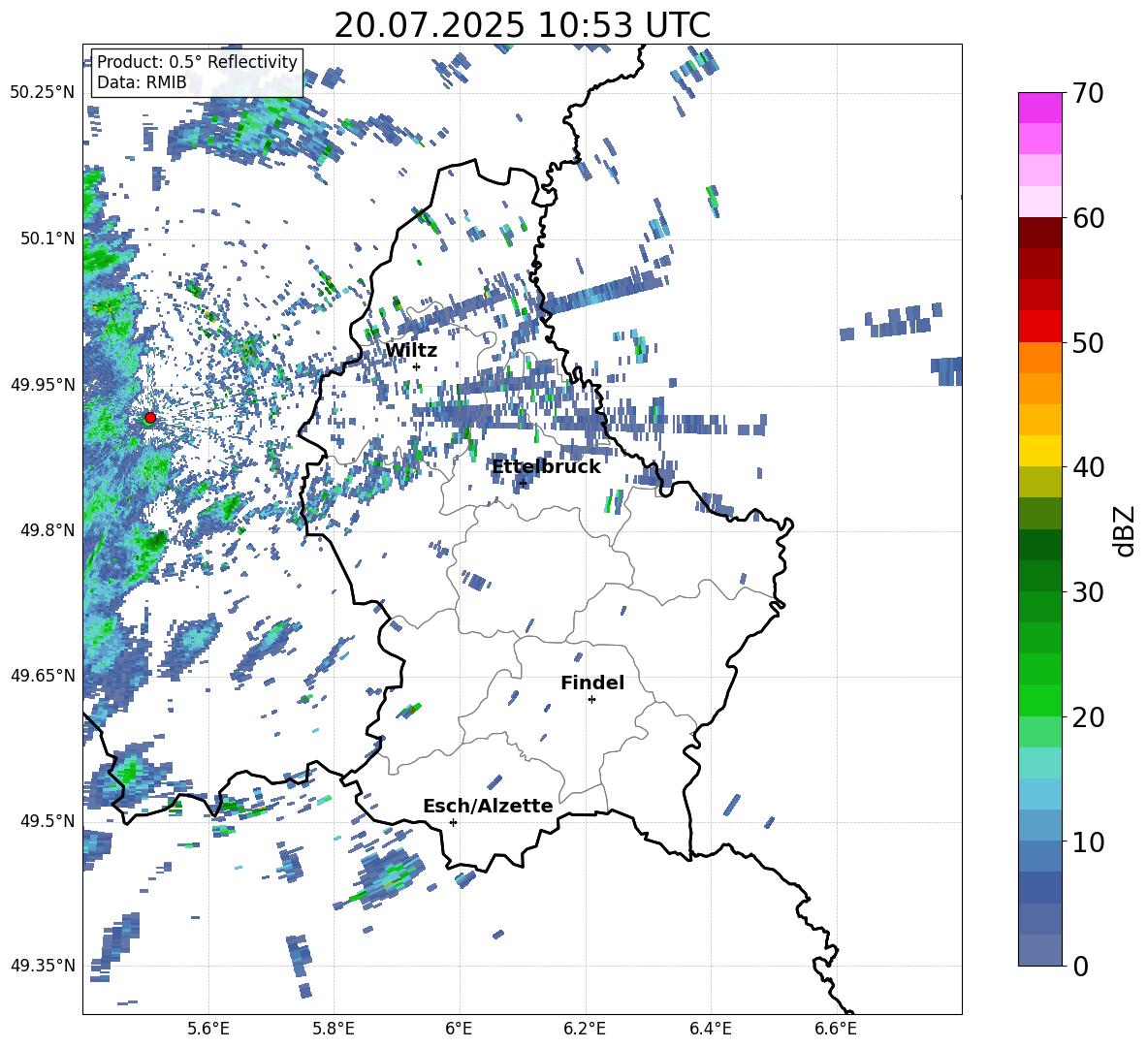Click the 50 value on colorbar
The height and width of the screenshot is (1048, 1148).
tap(1089, 343)
